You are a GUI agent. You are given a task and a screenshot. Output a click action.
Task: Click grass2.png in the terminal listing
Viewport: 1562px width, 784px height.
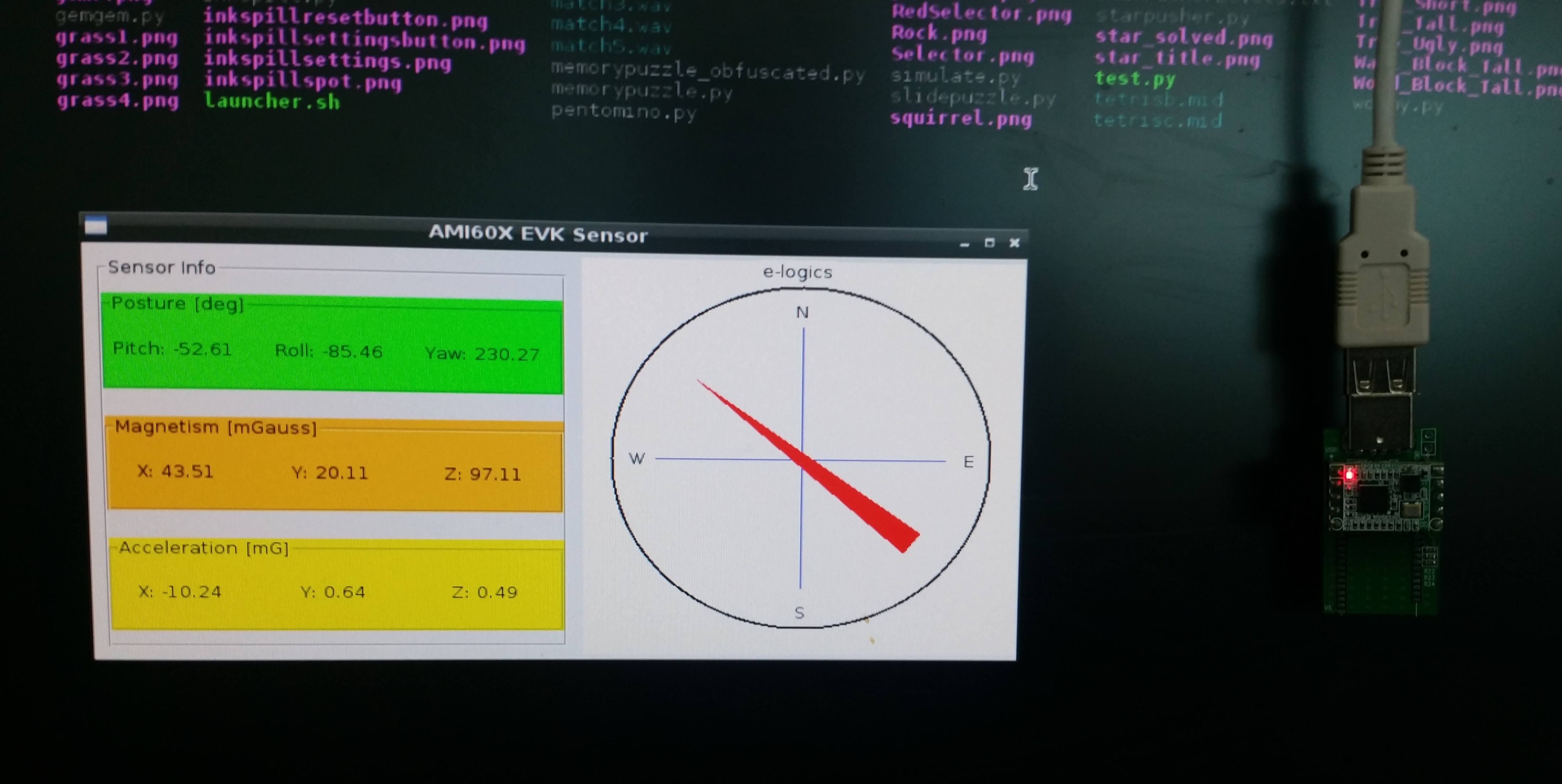pyautogui.click(x=118, y=58)
